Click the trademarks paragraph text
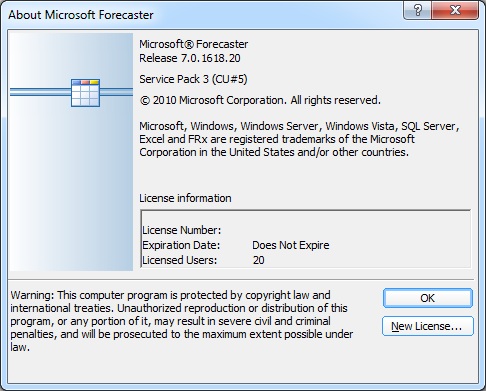Image resolution: width=486 pixels, height=391 pixels. click(299, 139)
